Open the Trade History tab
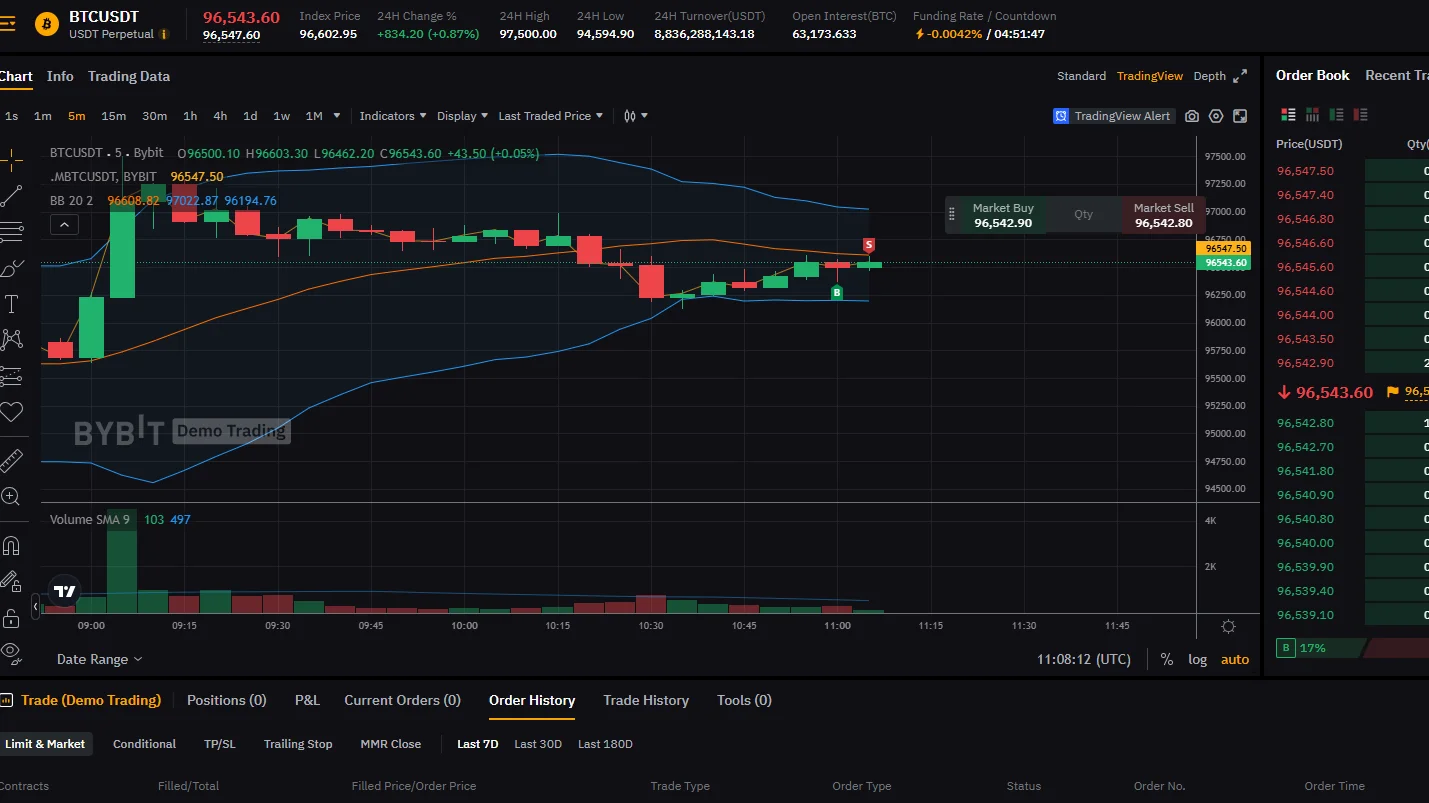The width and height of the screenshot is (1429, 803). coord(646,700)
